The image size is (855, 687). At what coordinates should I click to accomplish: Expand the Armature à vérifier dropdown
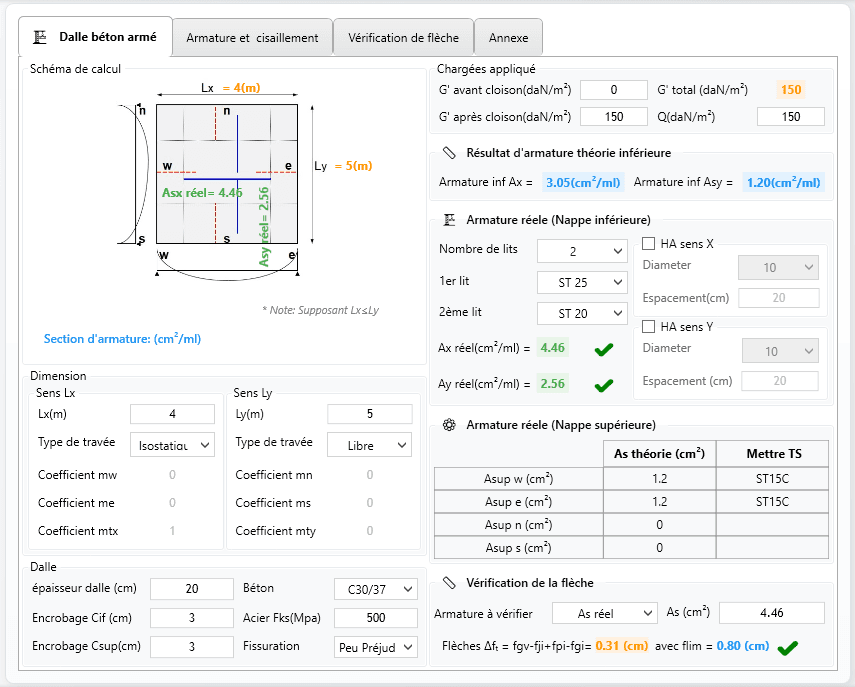[603, 613]
